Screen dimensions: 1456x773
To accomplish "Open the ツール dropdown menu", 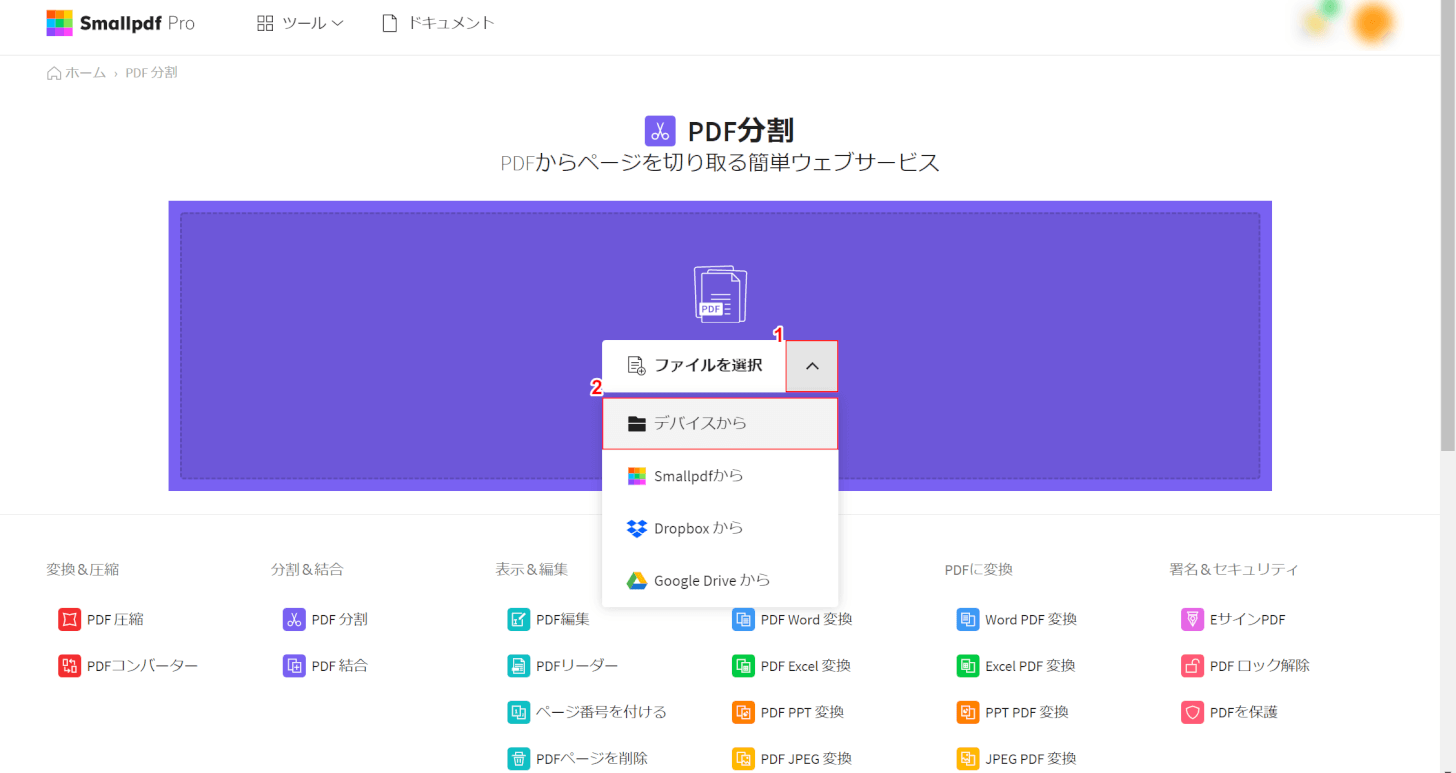I will pyautogui.click(x=300, y=23).
